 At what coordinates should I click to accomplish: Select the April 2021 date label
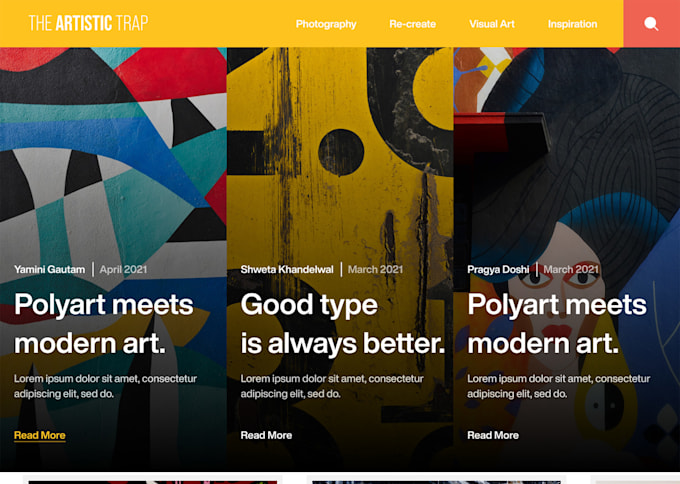[124, 269]
